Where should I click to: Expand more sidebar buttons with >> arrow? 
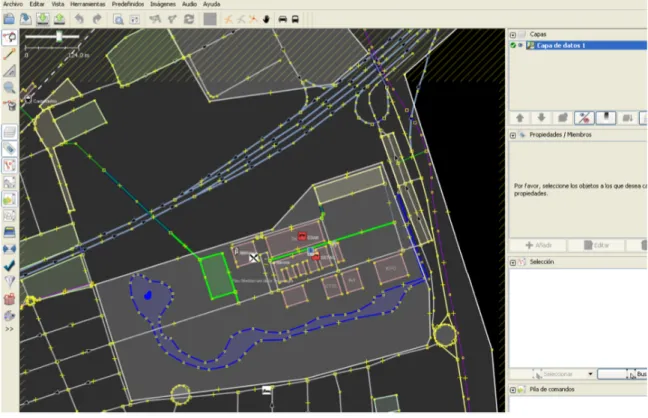[9, 329]
